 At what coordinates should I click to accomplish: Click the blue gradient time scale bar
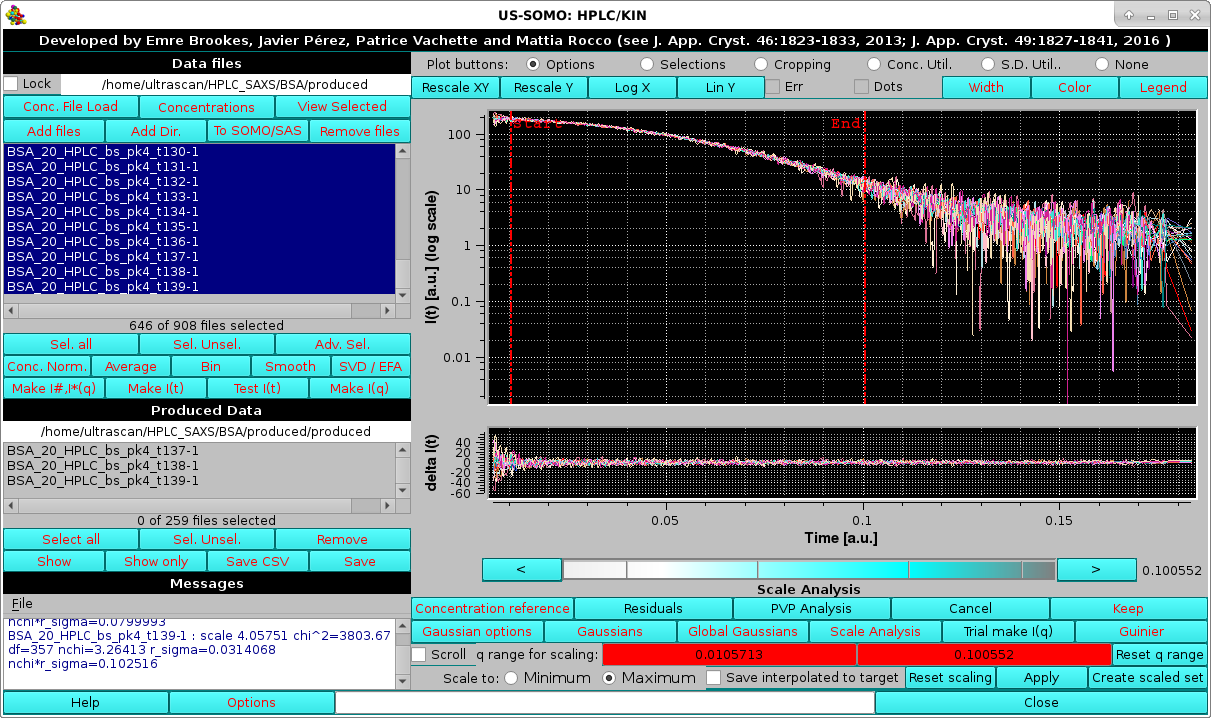(809, 569)
